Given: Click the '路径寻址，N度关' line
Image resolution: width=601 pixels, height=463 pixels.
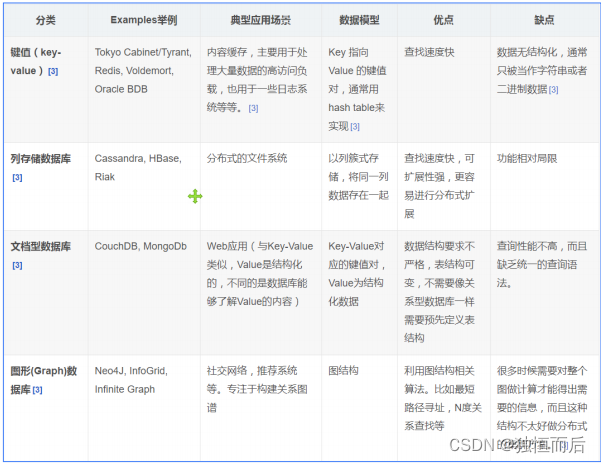Looking at the screenshot, I should [443, 408].
